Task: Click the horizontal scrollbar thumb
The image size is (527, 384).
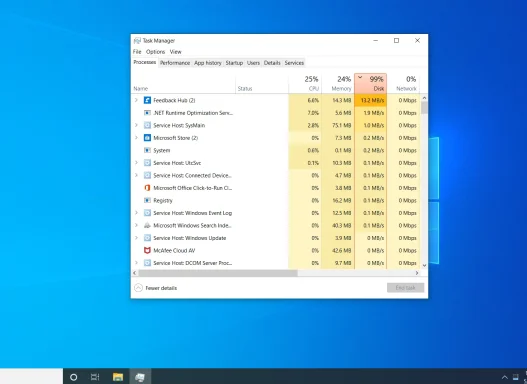Action: pos(218,273)
